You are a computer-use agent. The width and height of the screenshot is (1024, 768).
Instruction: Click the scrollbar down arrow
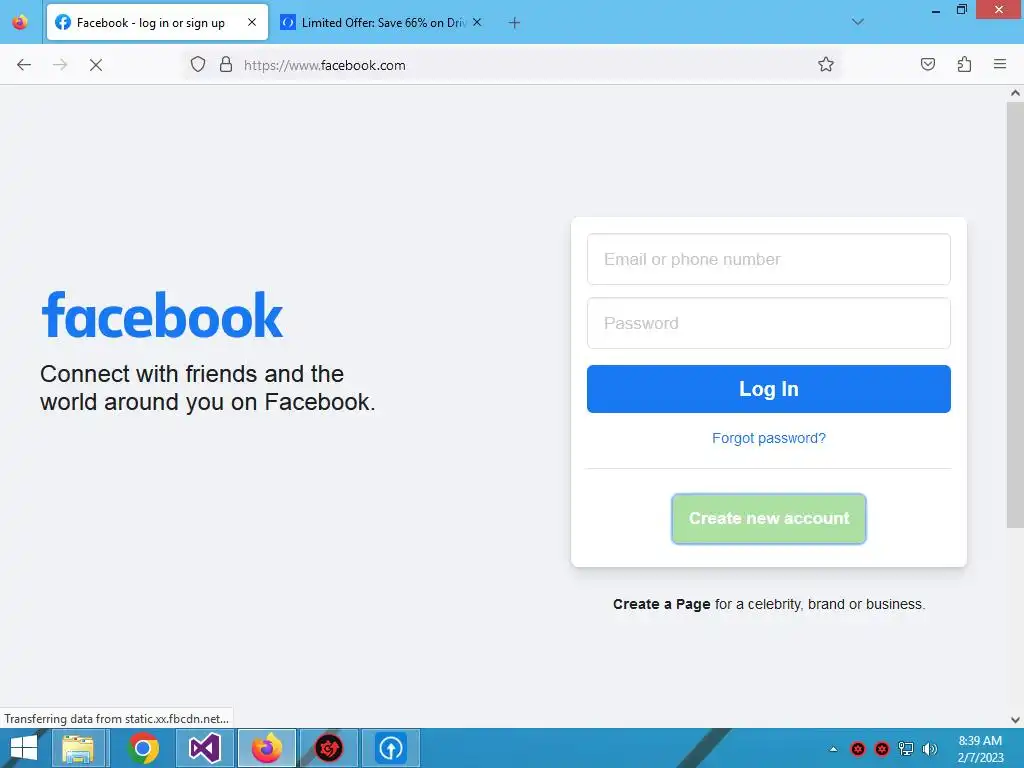click(x=1015, y=720)
